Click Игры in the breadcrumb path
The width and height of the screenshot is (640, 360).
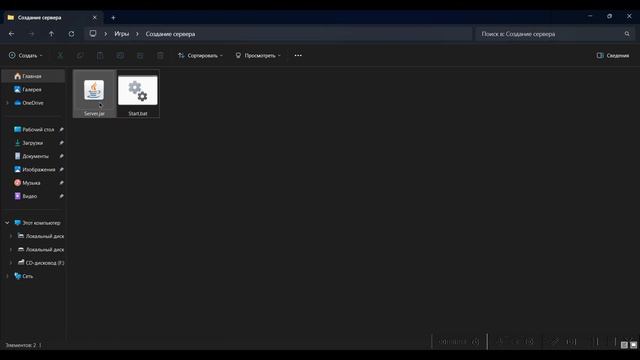[122, 34]
